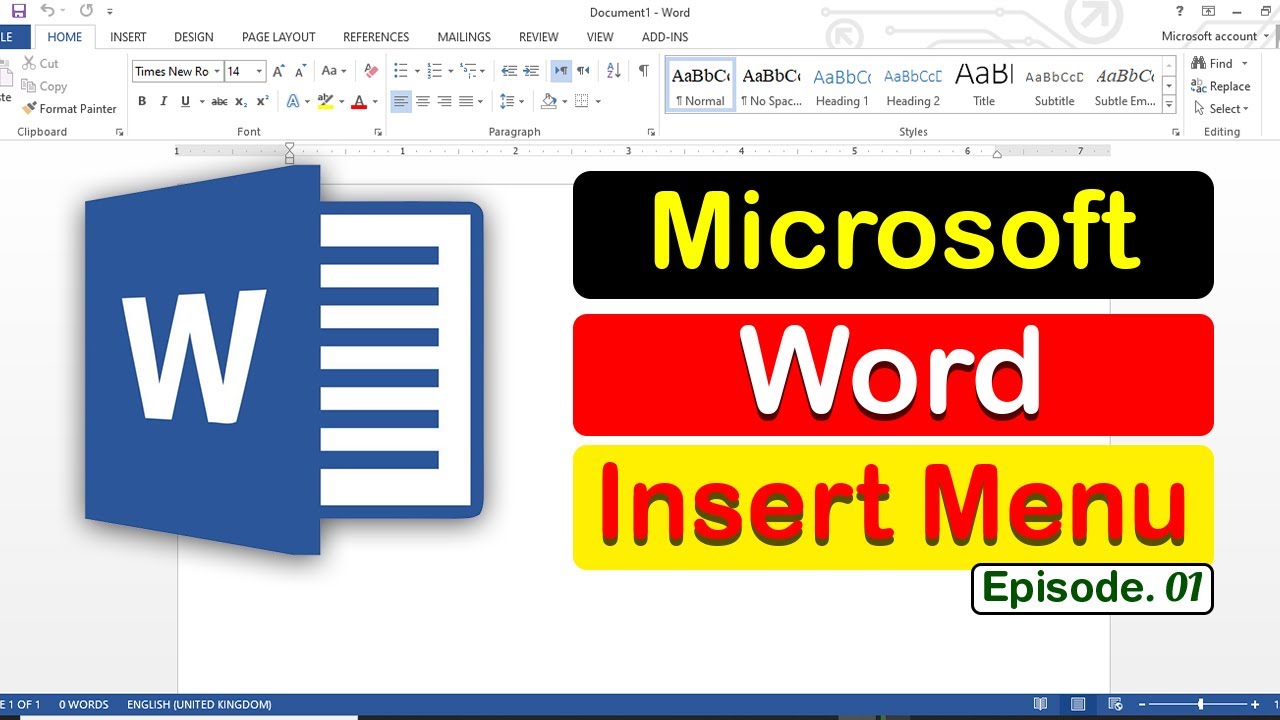Click the Numbering list icon
Screen dimensions: 1280x720
coord(434,71)
